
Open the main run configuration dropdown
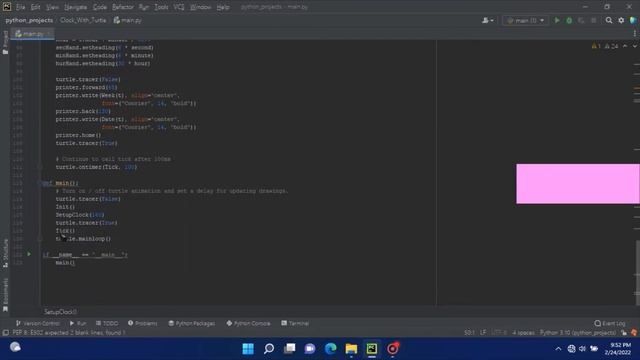(526, 20)
